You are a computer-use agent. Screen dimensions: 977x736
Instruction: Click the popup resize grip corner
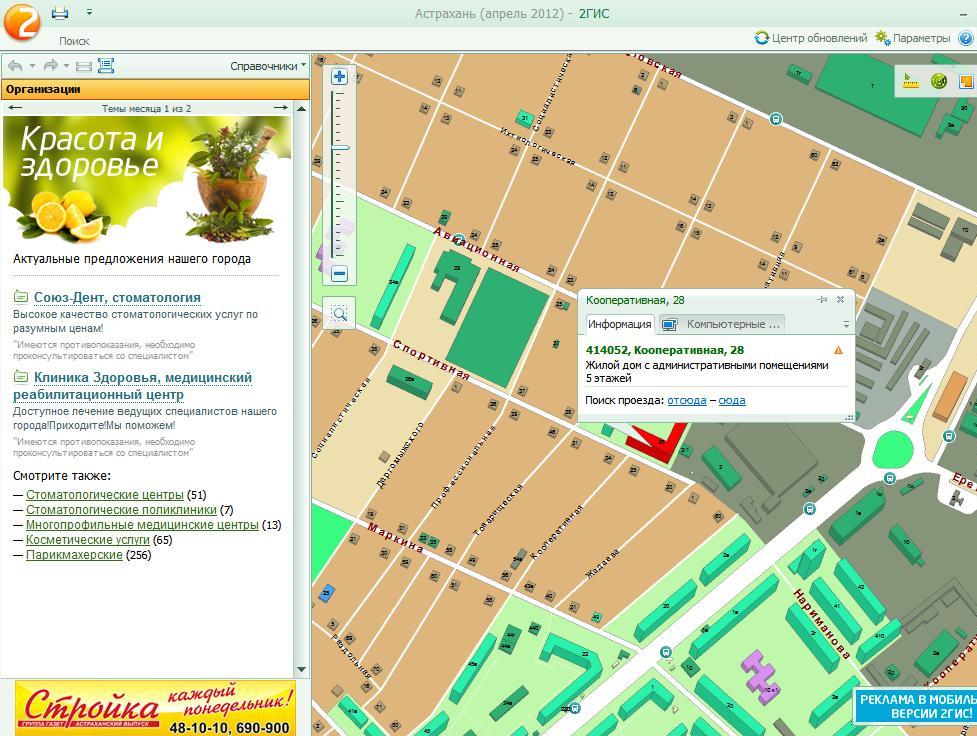(848, 417)
